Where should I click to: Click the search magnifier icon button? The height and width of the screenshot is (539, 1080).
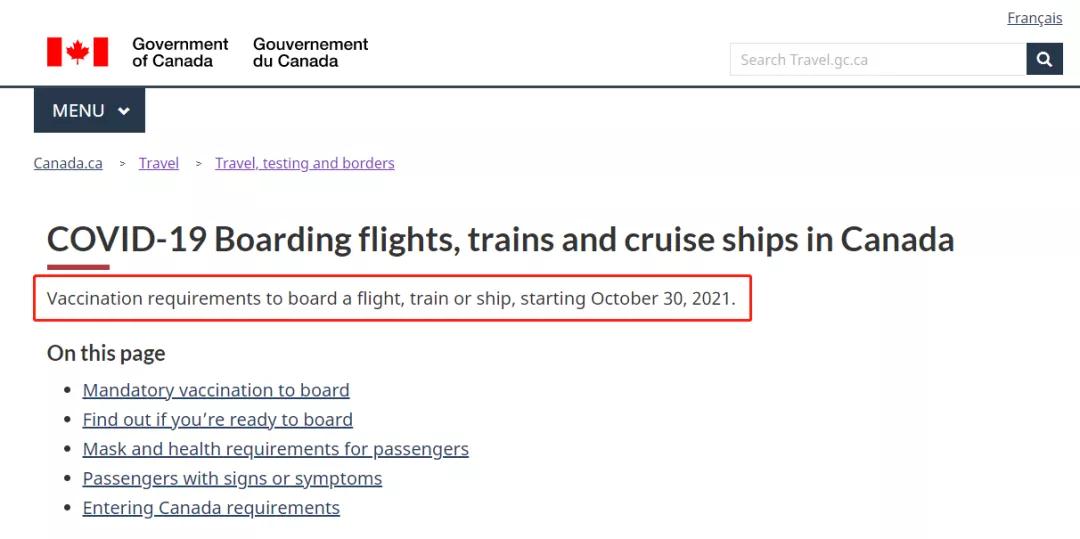(x=1044, y=59)
